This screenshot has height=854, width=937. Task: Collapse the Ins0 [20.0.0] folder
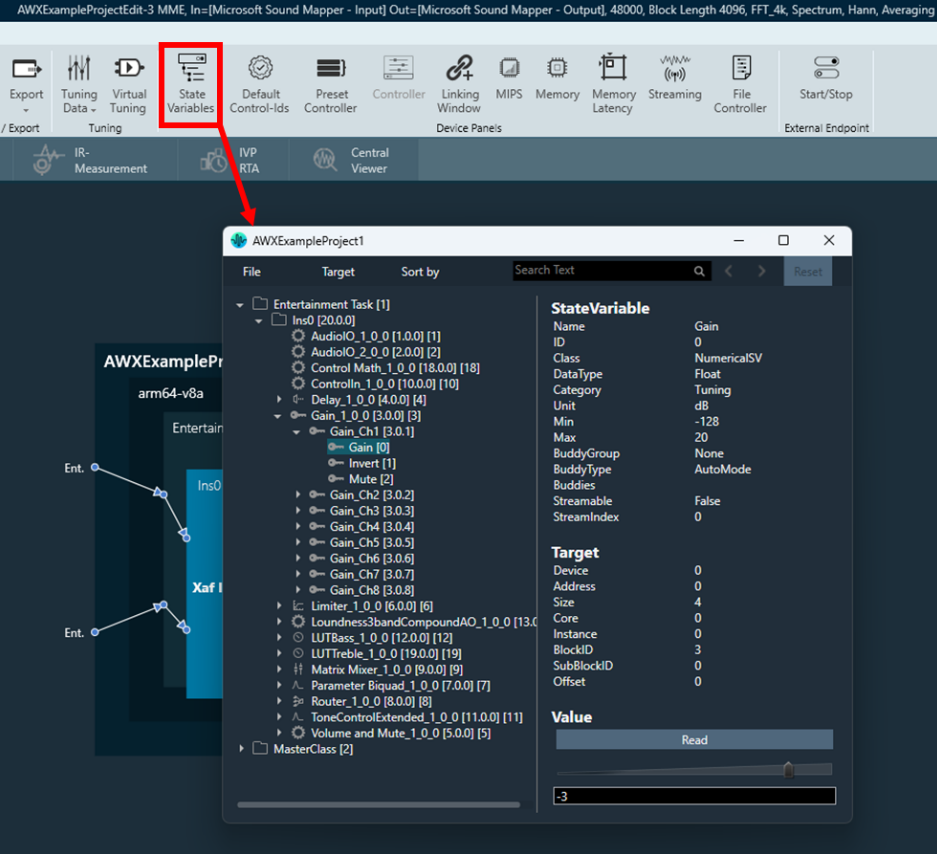[259, 321]
